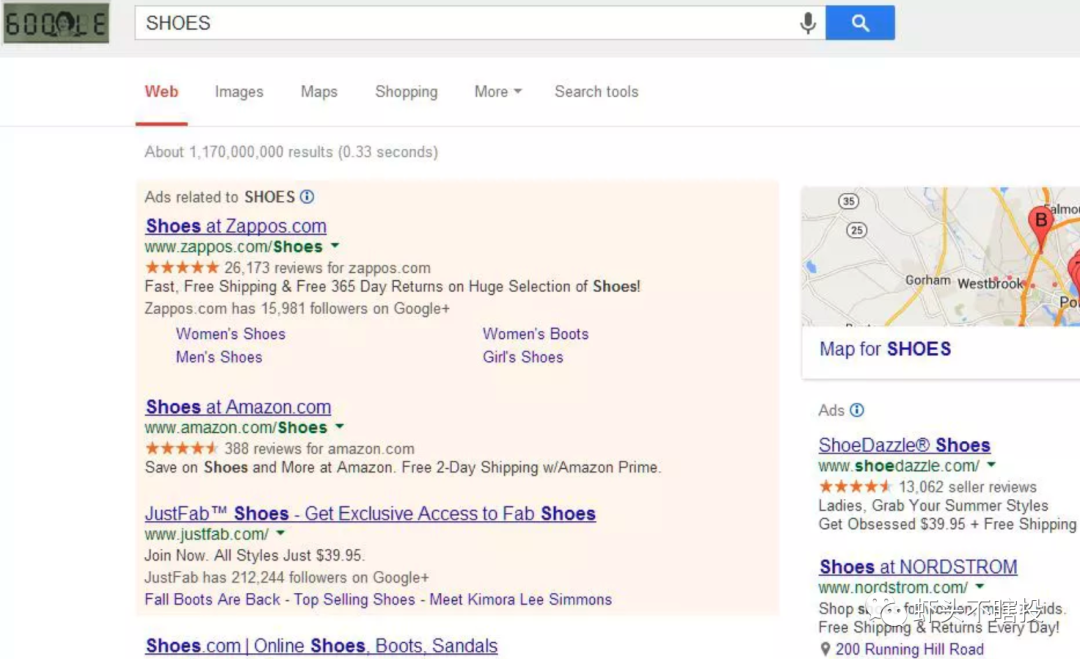Click the blue search magnifier button
1080x659 pixels.
pos(860,23)
